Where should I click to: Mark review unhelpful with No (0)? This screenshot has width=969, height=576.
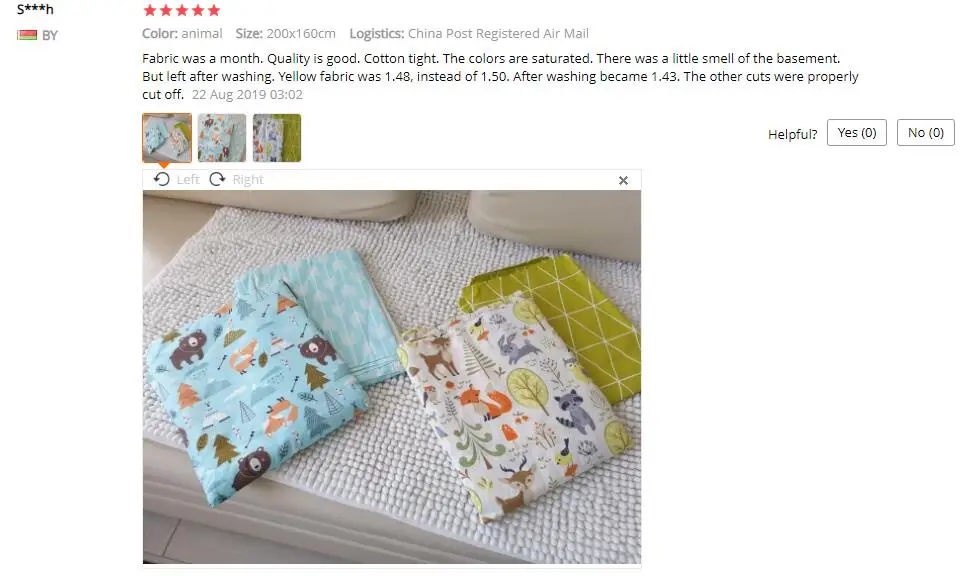coord(925,133)
